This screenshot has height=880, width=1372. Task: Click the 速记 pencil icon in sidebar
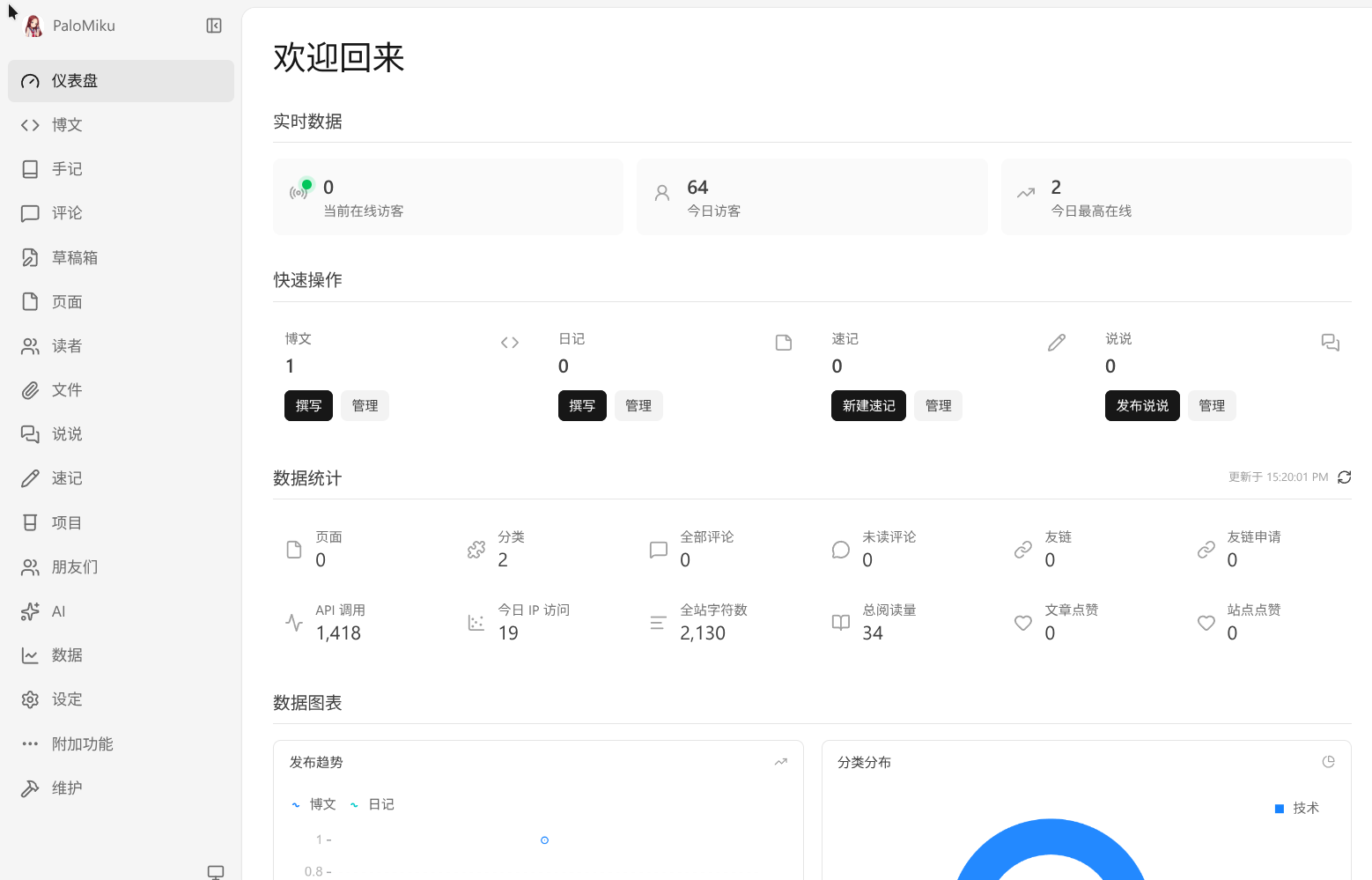click(30, 478)
